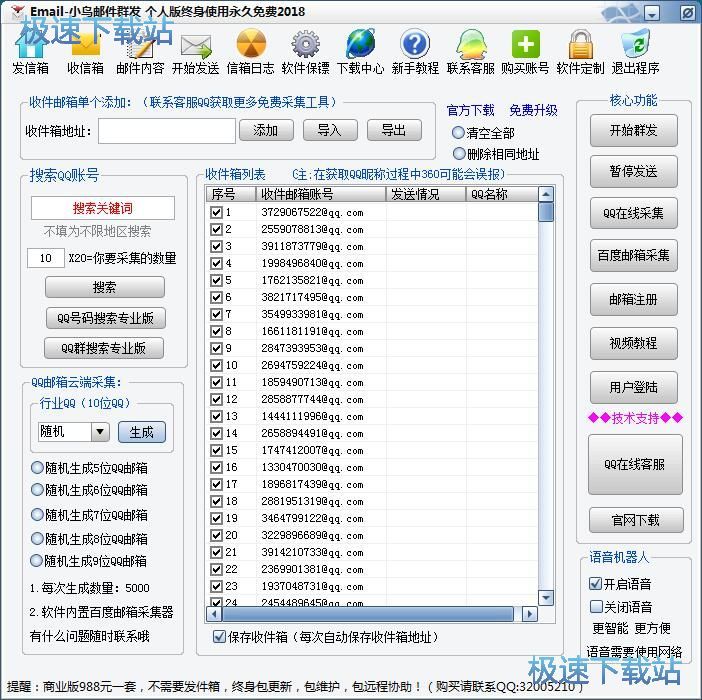Click the 暂停发送 button
Viewport: 702px width, 700px height.
(x=634, y=171)
